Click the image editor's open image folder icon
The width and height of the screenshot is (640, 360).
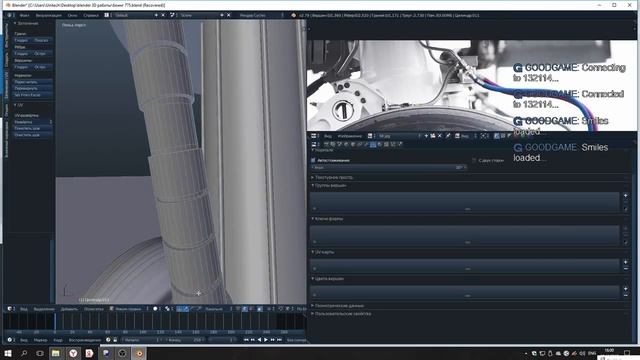[x=433, y=136]
